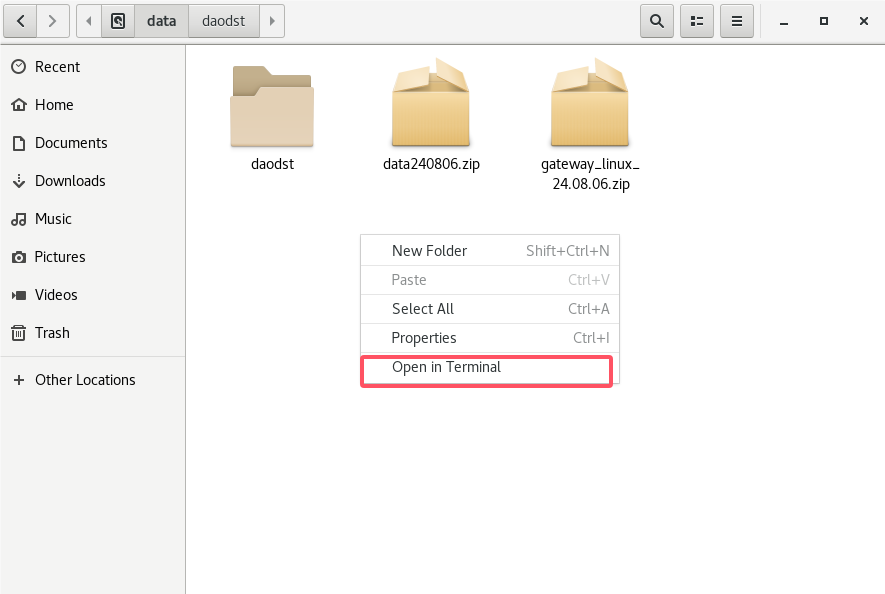The width and height of the screenshot is (885, 594).
Task: Select the daodst folder icon
Action: coord(272,106)
